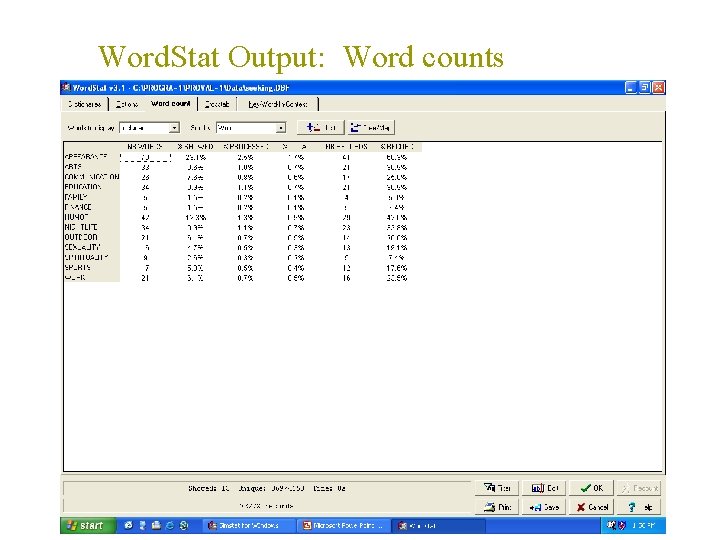Viewport: 720px width, 540px height.
Task: Click the WordStat icon in the title bar
Action: [66, 87]
